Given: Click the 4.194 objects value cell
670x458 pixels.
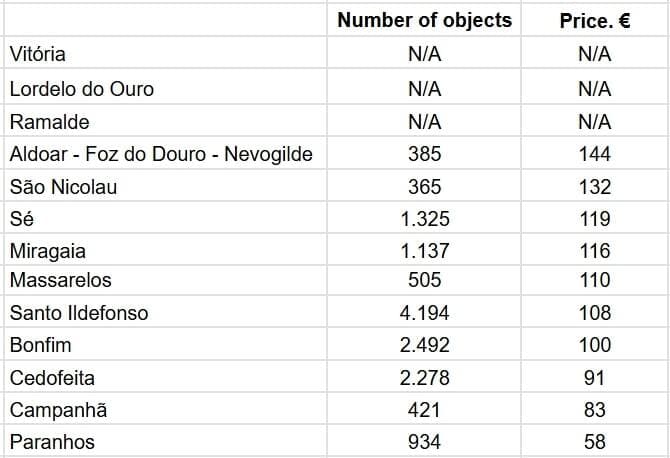Looking at the screenshot, I should [424, 313].
